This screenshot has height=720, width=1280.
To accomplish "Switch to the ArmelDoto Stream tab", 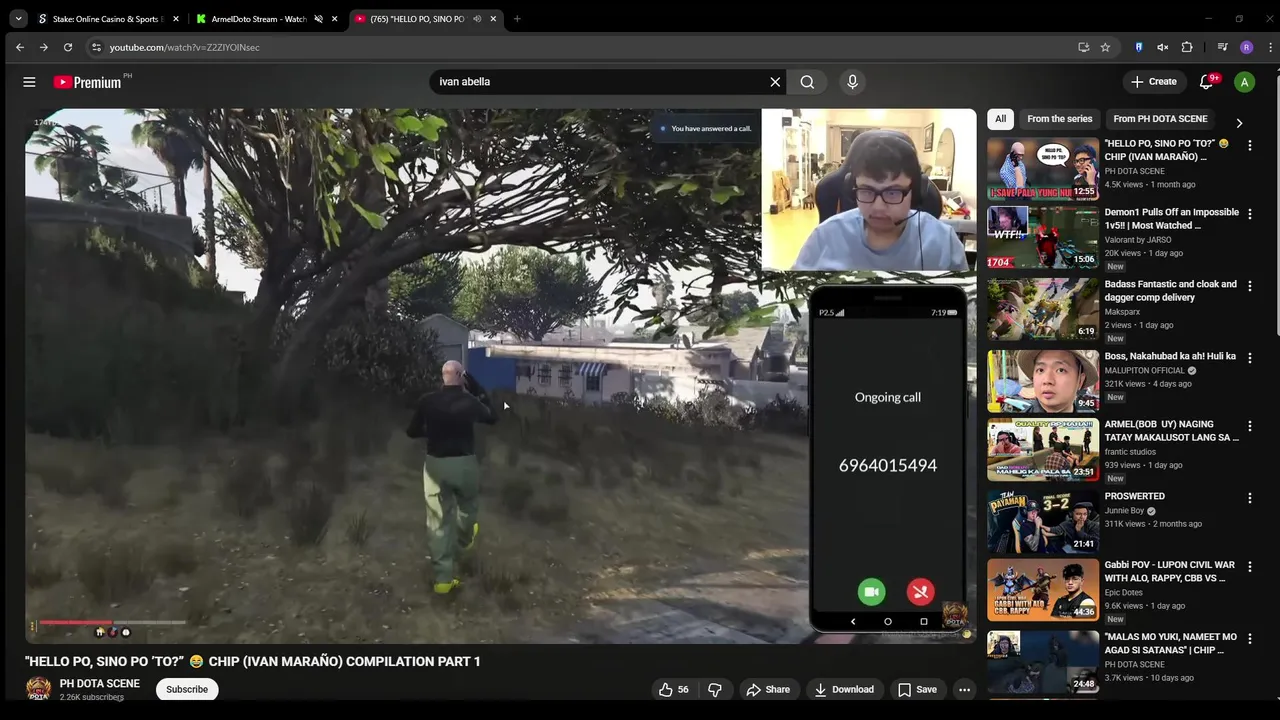I will [x=266, y=19].
